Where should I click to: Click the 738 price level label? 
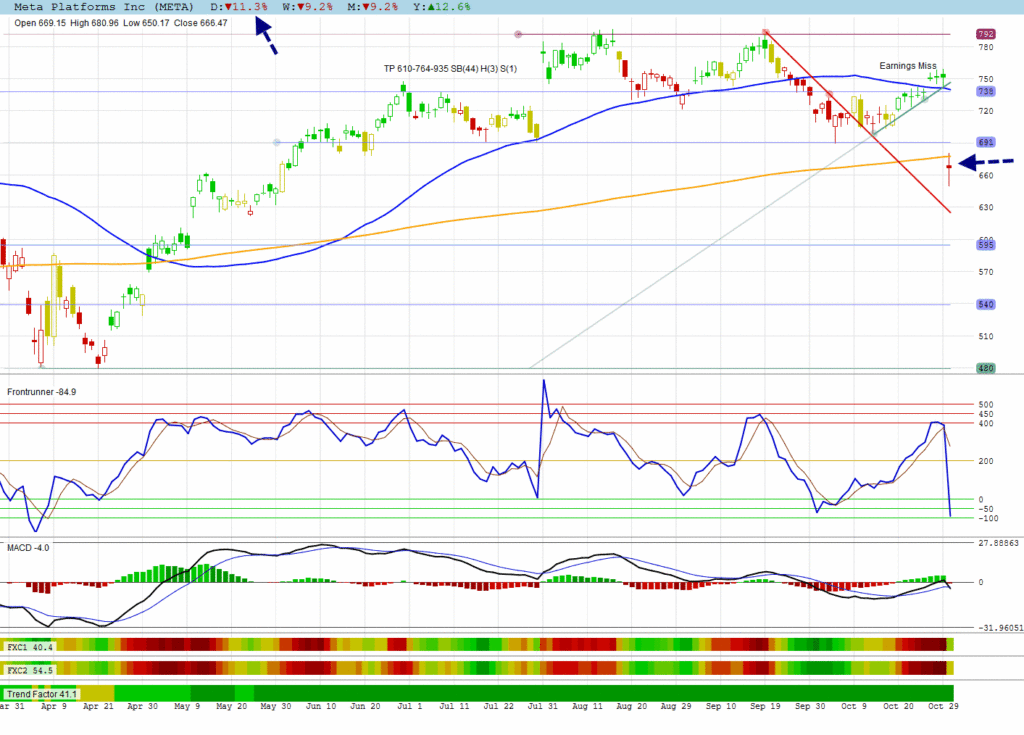[985, 91]
